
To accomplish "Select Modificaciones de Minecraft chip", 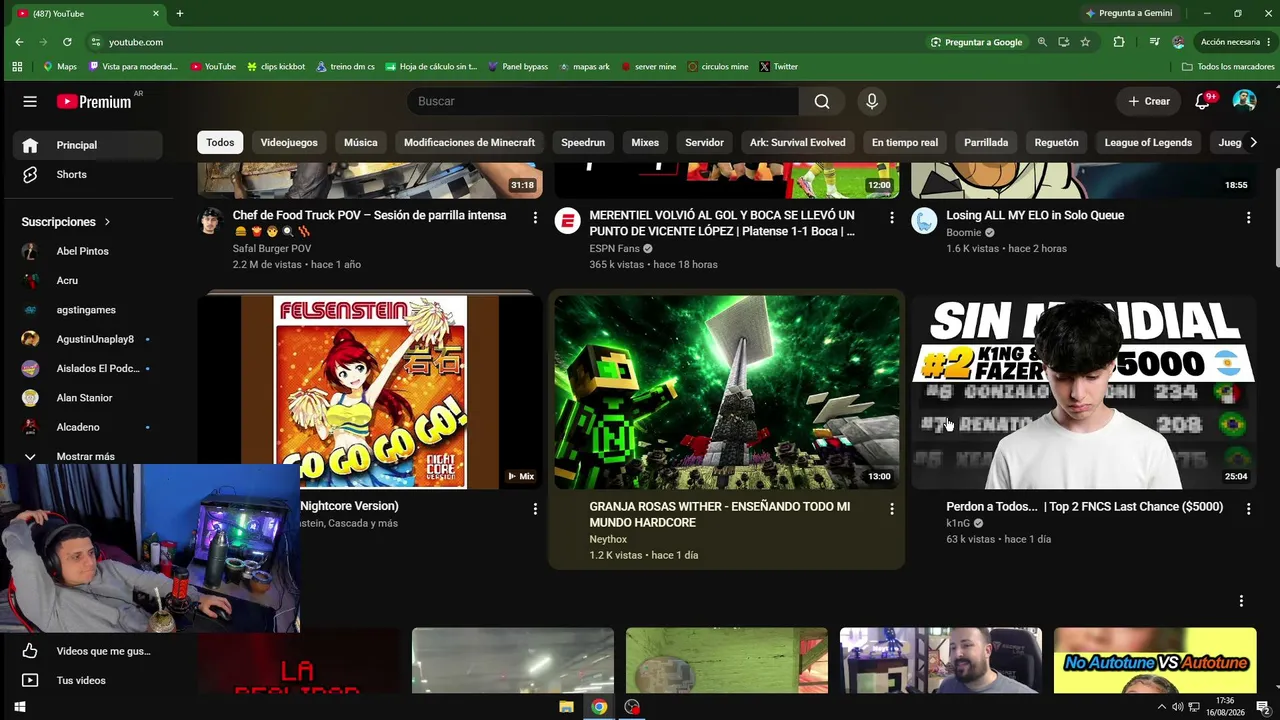I will 469,143.
